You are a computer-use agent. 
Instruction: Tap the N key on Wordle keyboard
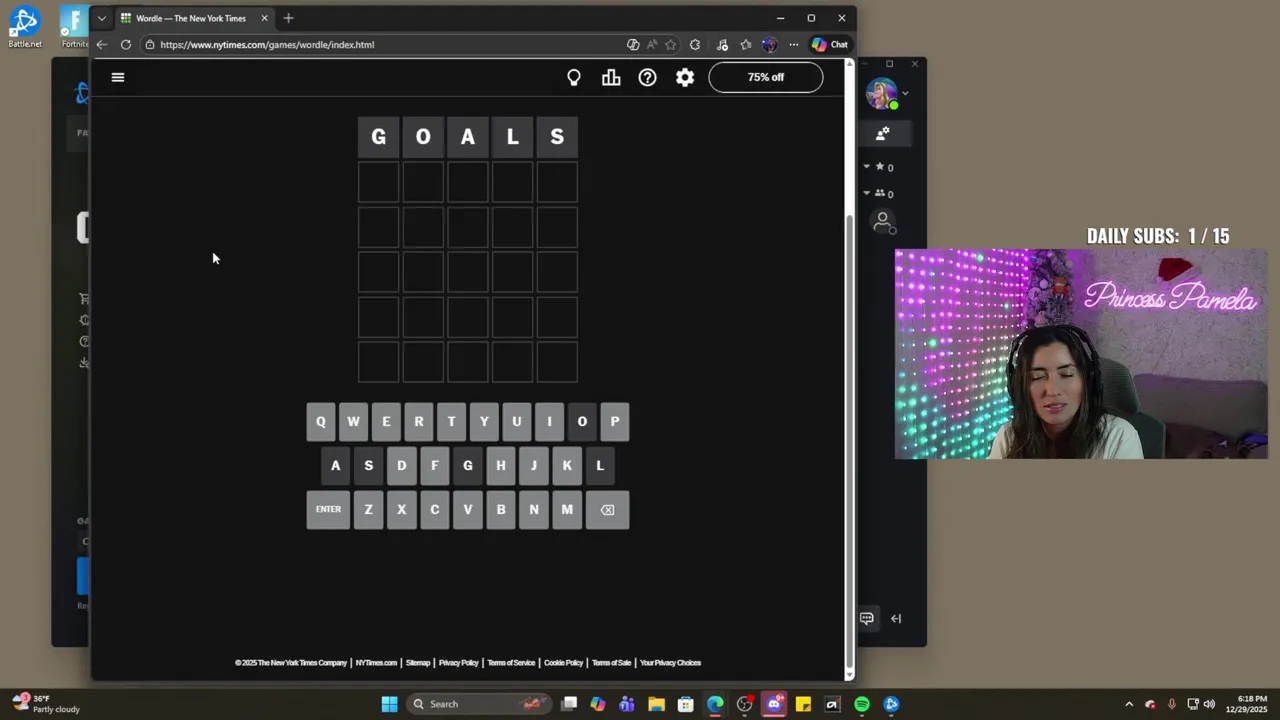pos(534,509)
